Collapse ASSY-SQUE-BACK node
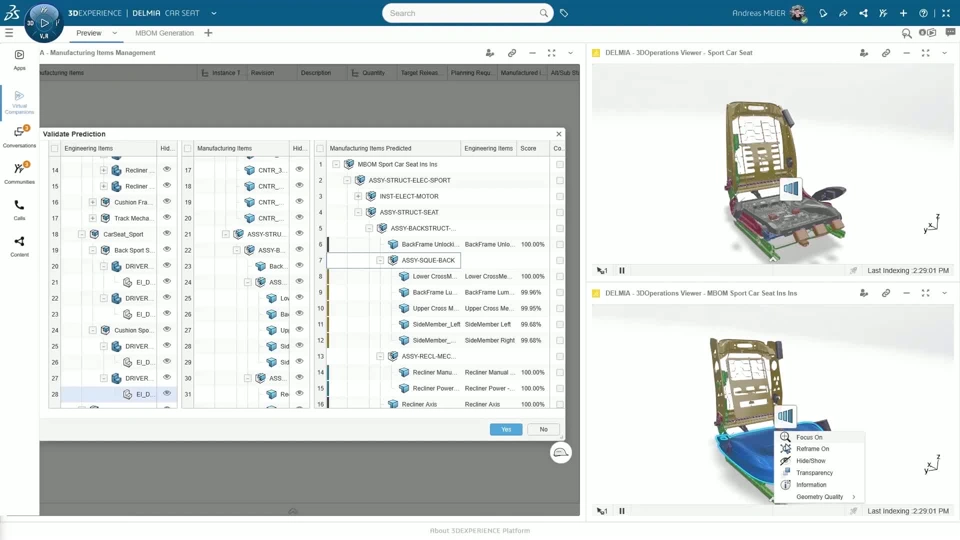Viewport: 960px width, 540px height. pyautogui.click(x=380, y=260)
